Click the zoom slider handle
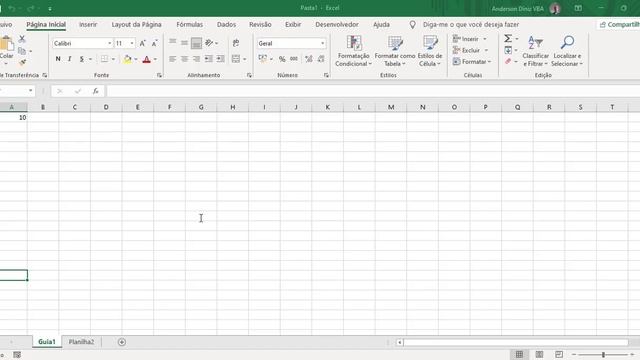This screenshot has height=360, width=640. pos(603,355)
